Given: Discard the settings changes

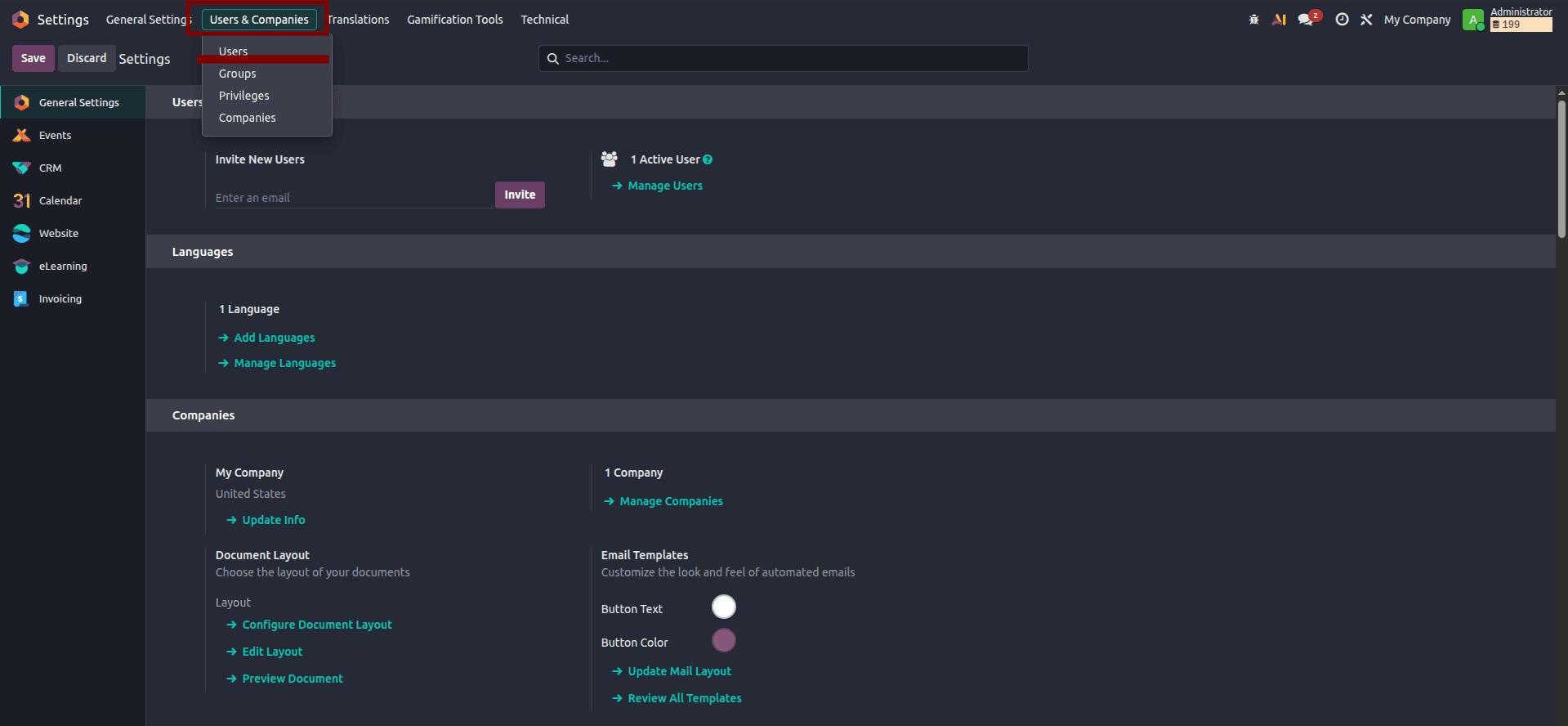Looking at the screenshot, I should (x=87, y=58).
